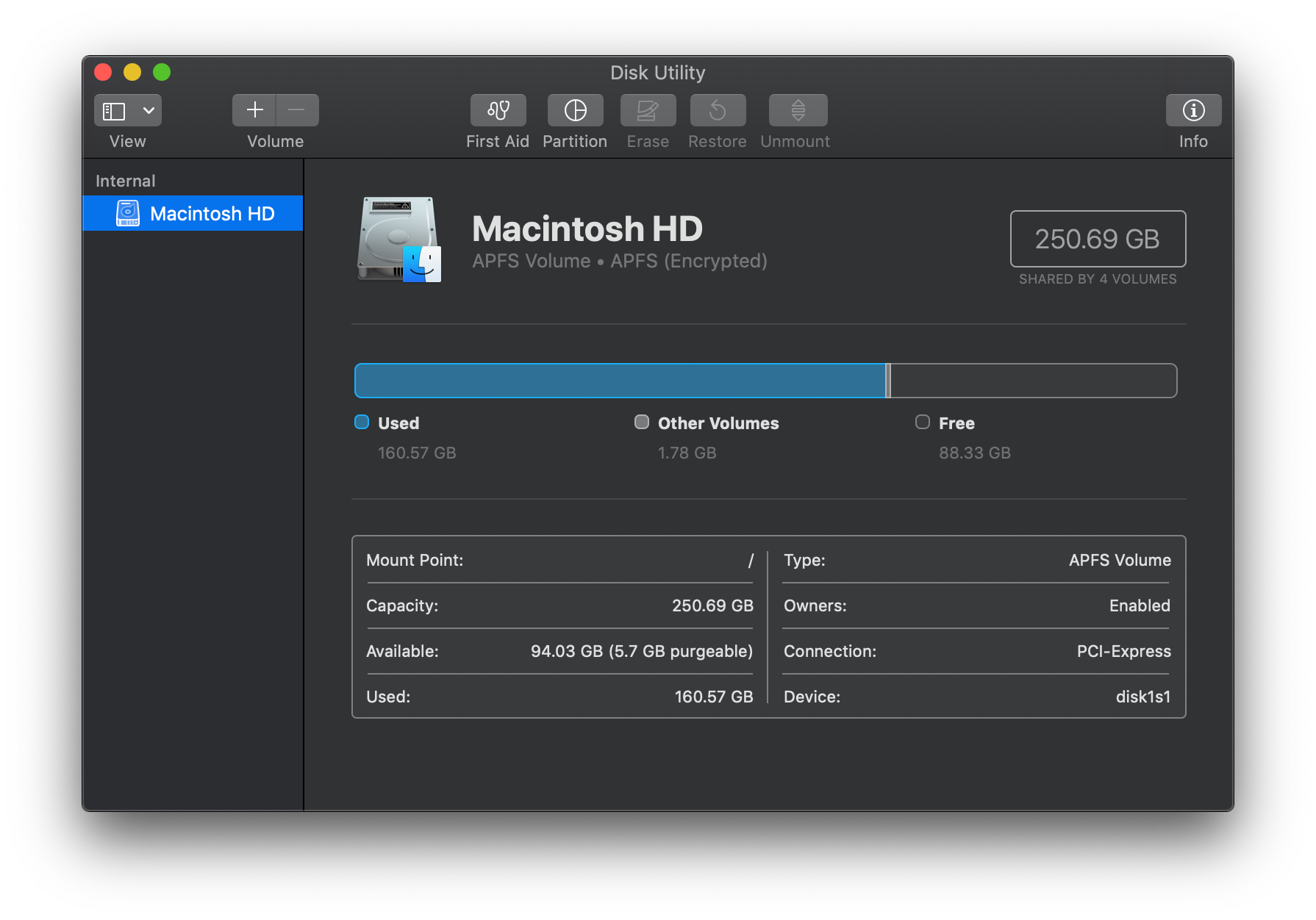Click the 1.78 GB Other Volumes value
This screenshot has width=1316, height=920.
click(687, 453)
